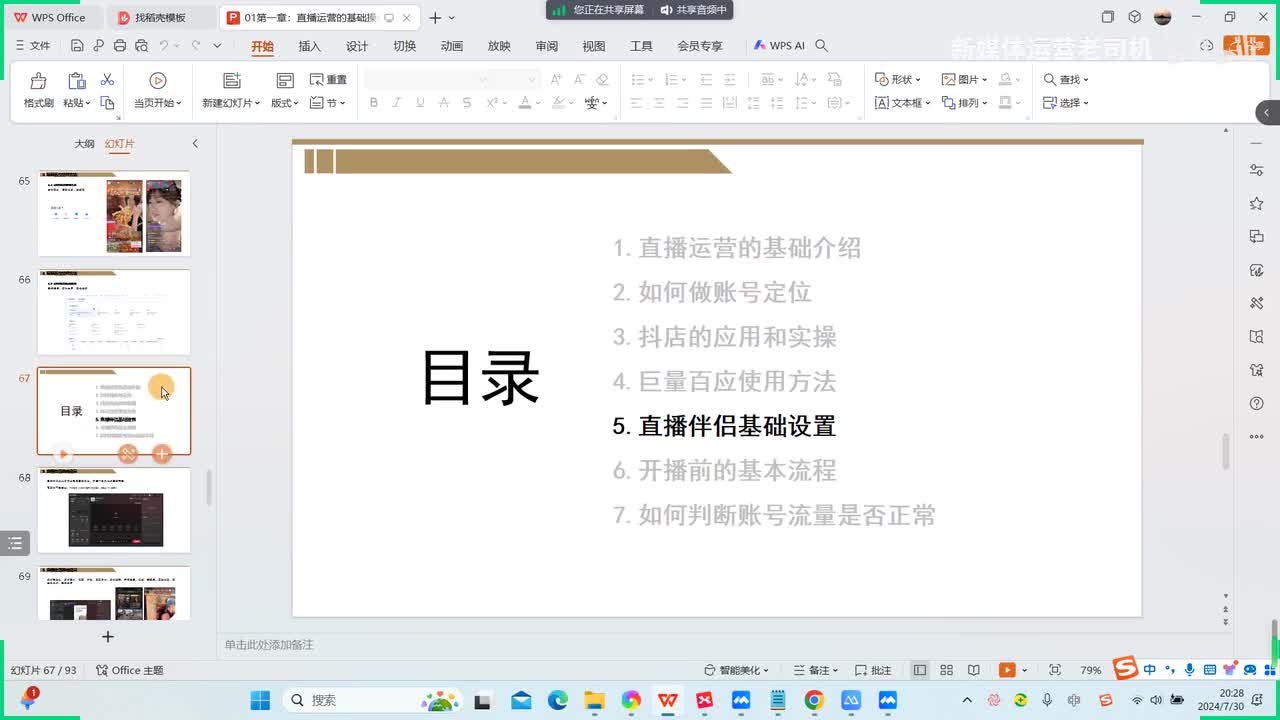Click the Comments (批注) button in status bar
Image resolution: width=1280 pixels, height=720 pixels.
click(873, 670)
